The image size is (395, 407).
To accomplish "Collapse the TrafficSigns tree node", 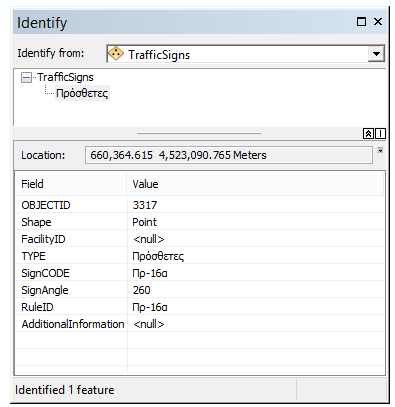I will coord(26,78).
